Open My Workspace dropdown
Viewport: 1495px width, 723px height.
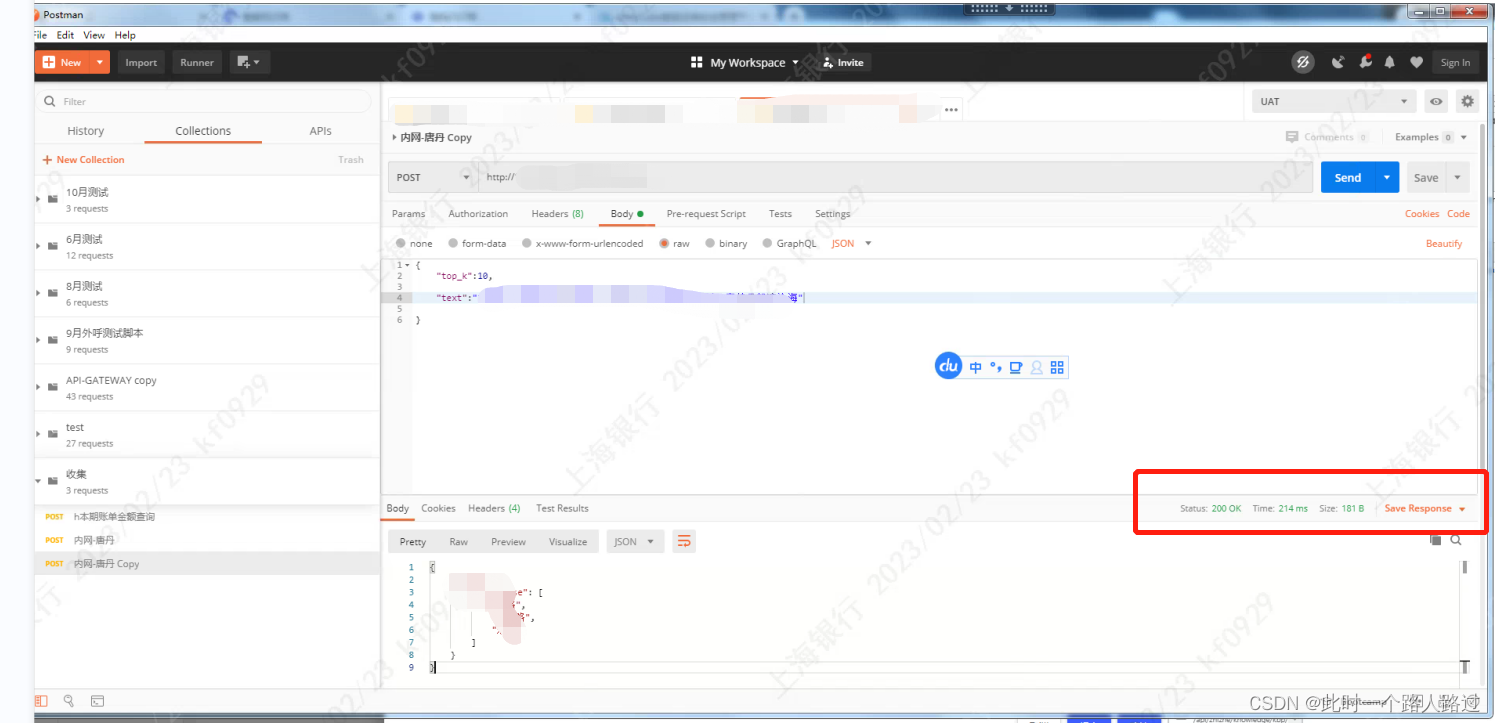point(755,62)
